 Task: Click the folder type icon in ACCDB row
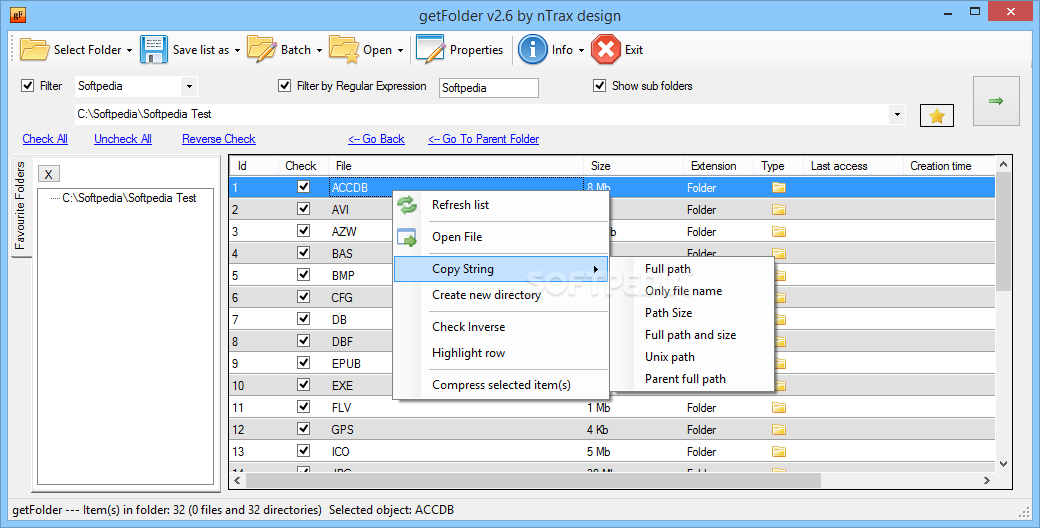[x=779, y=188]
